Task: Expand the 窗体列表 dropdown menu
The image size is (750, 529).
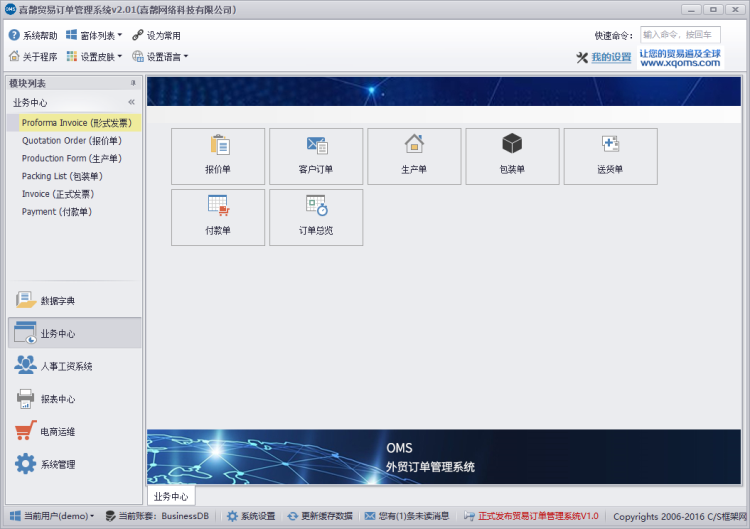Action: point(95,35)
